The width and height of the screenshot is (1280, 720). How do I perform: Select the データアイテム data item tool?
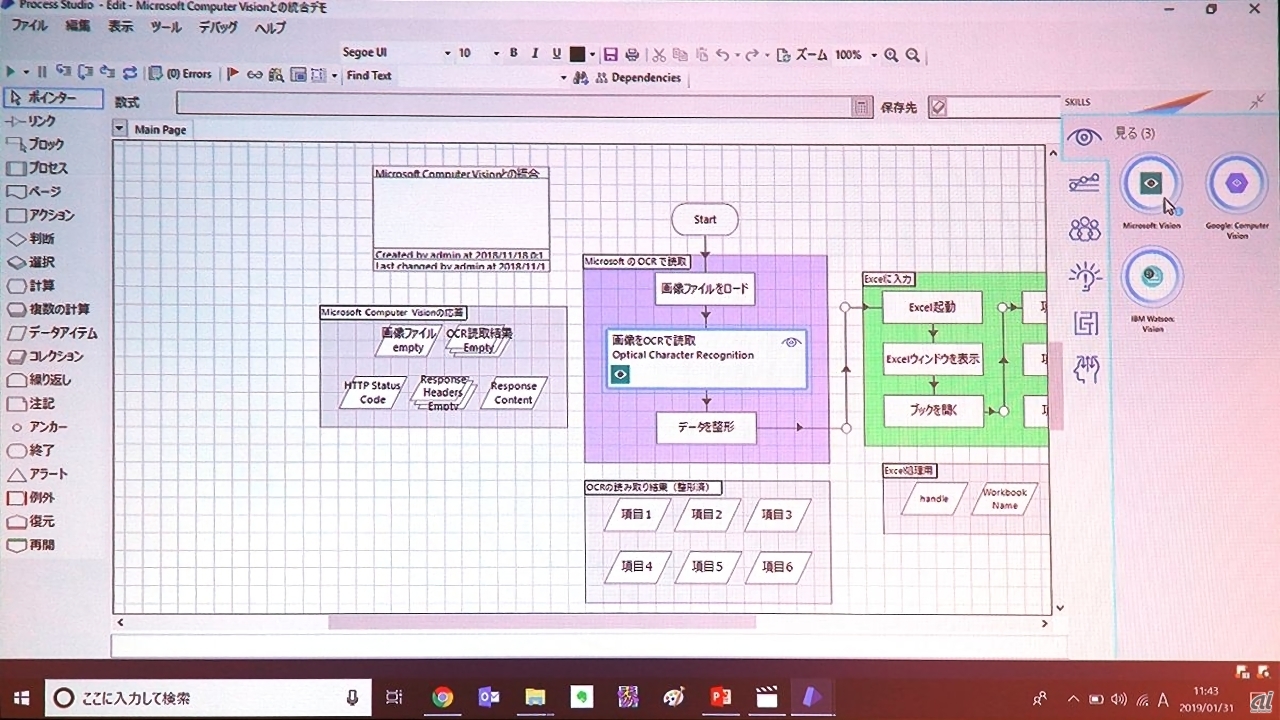(x=52, y=333)
